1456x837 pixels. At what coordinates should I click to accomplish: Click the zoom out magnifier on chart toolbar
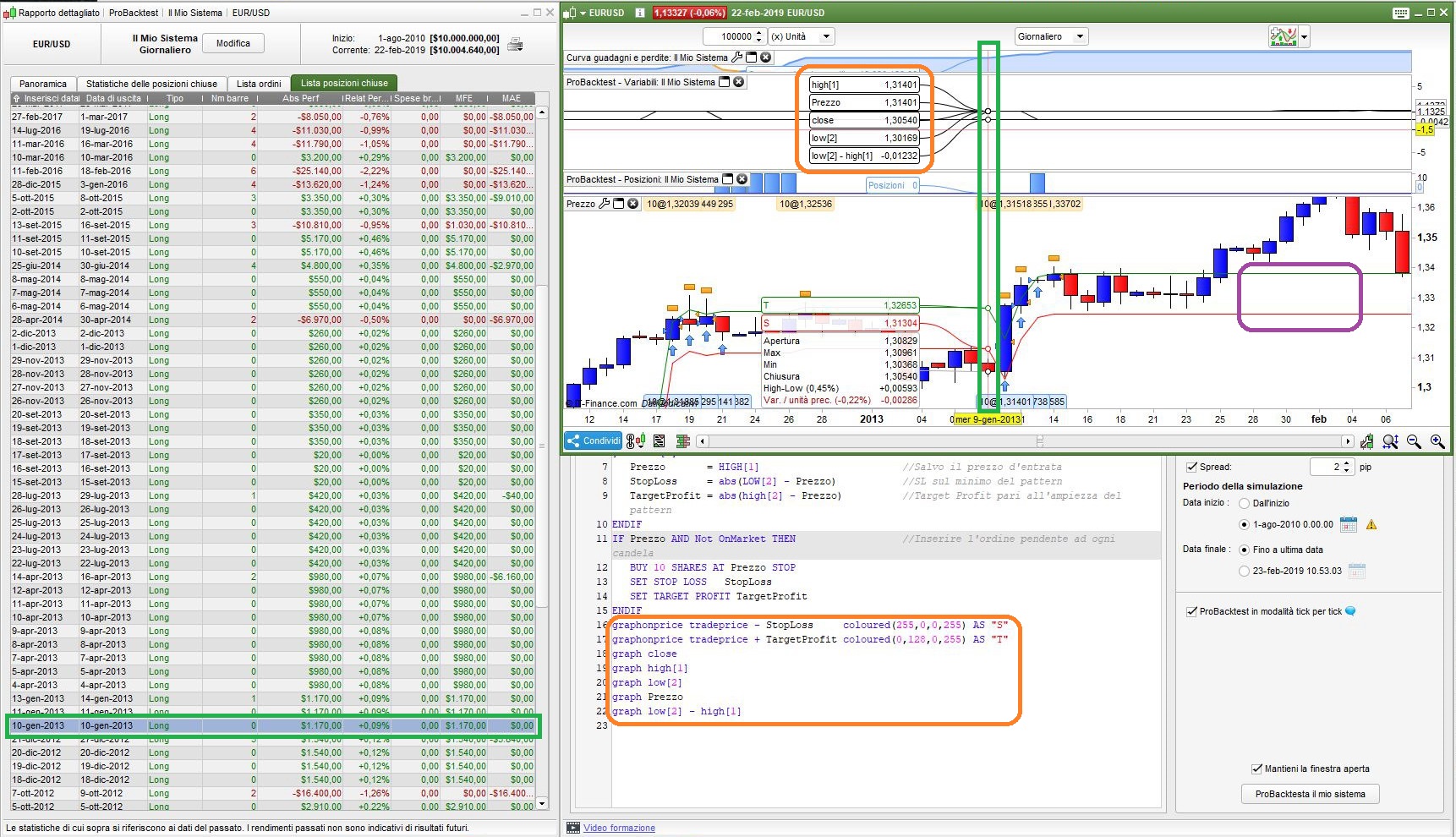pyautogui.click(x=1414, y=441)
